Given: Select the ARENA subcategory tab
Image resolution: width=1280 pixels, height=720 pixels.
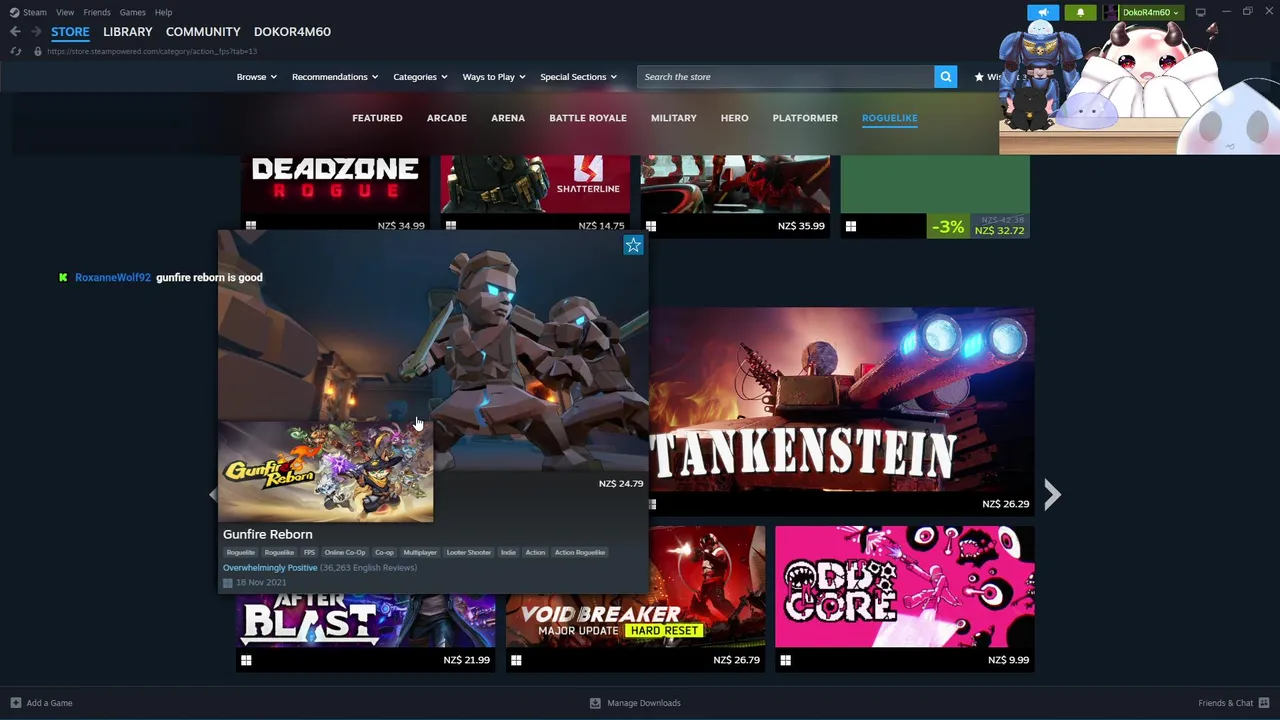Looking at the screenshot, I should click(508, 118).
